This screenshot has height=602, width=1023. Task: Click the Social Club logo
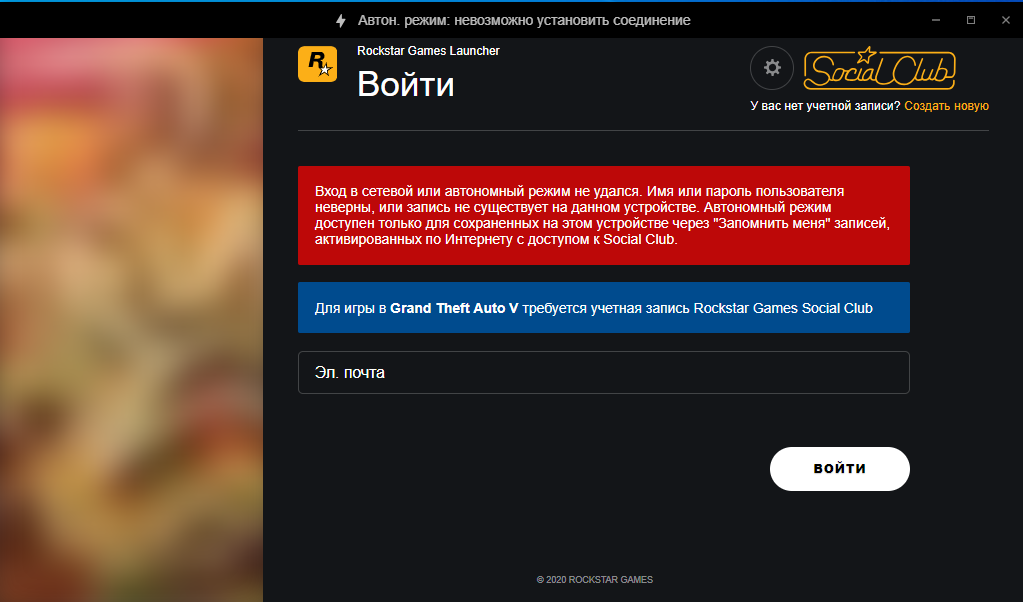(x=879, y=68)
